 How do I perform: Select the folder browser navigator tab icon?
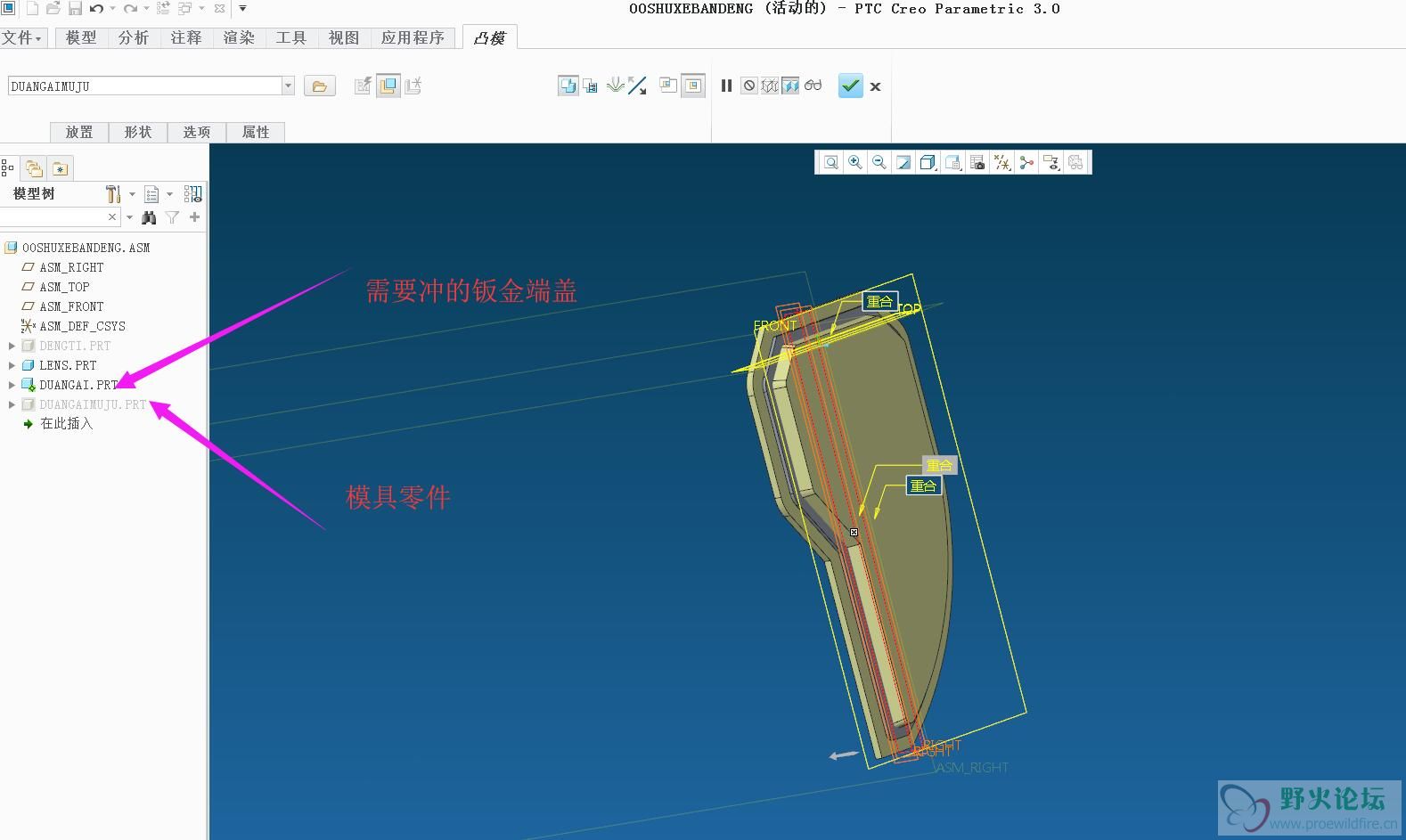coord(34,167)
